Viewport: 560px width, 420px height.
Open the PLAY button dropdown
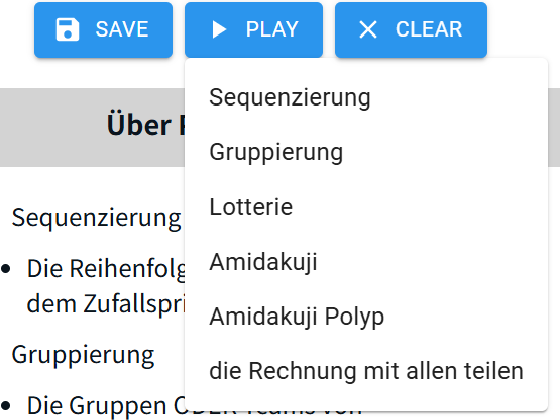(254, 30)
